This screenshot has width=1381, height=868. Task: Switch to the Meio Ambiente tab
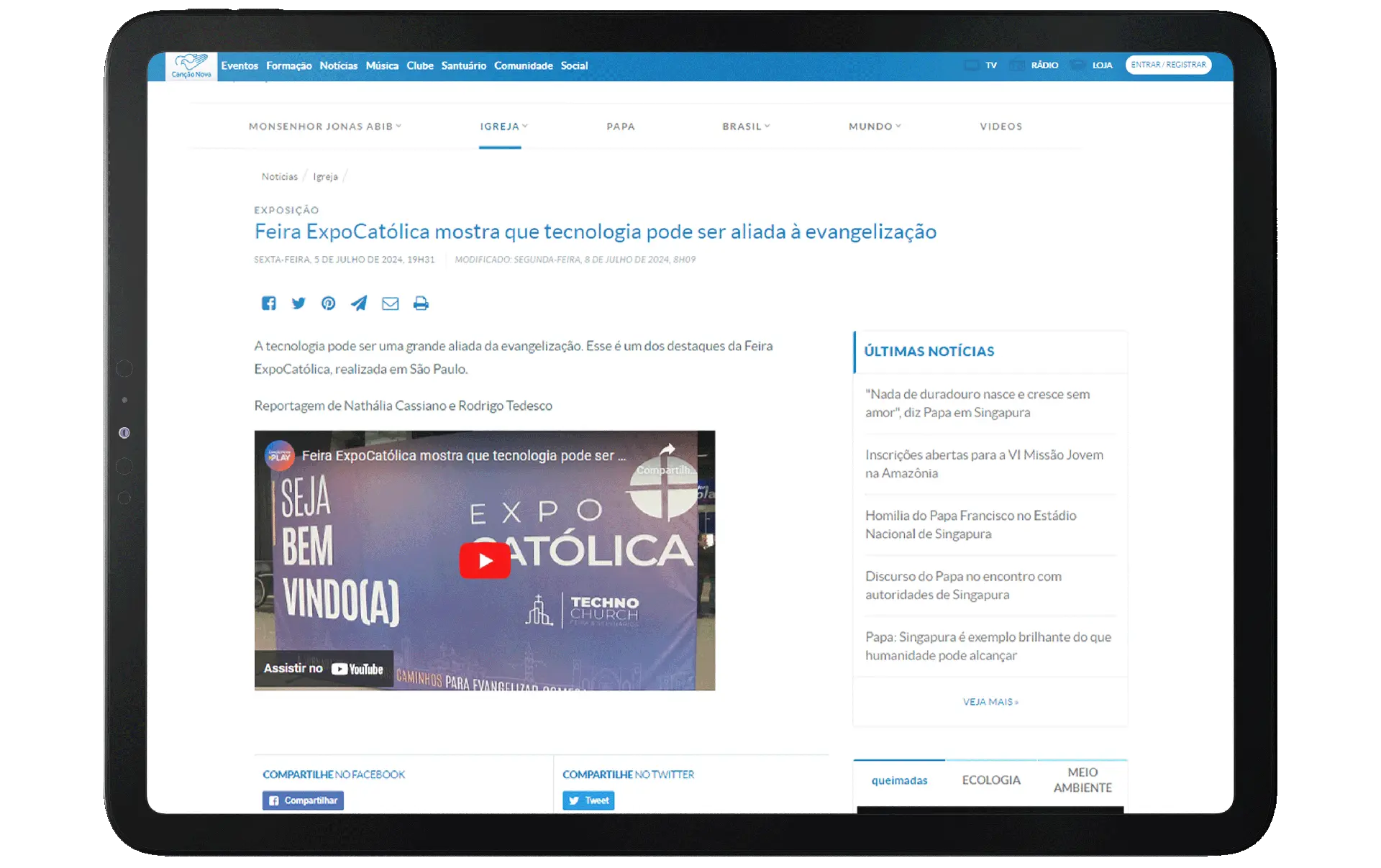tap(1082, 780)
